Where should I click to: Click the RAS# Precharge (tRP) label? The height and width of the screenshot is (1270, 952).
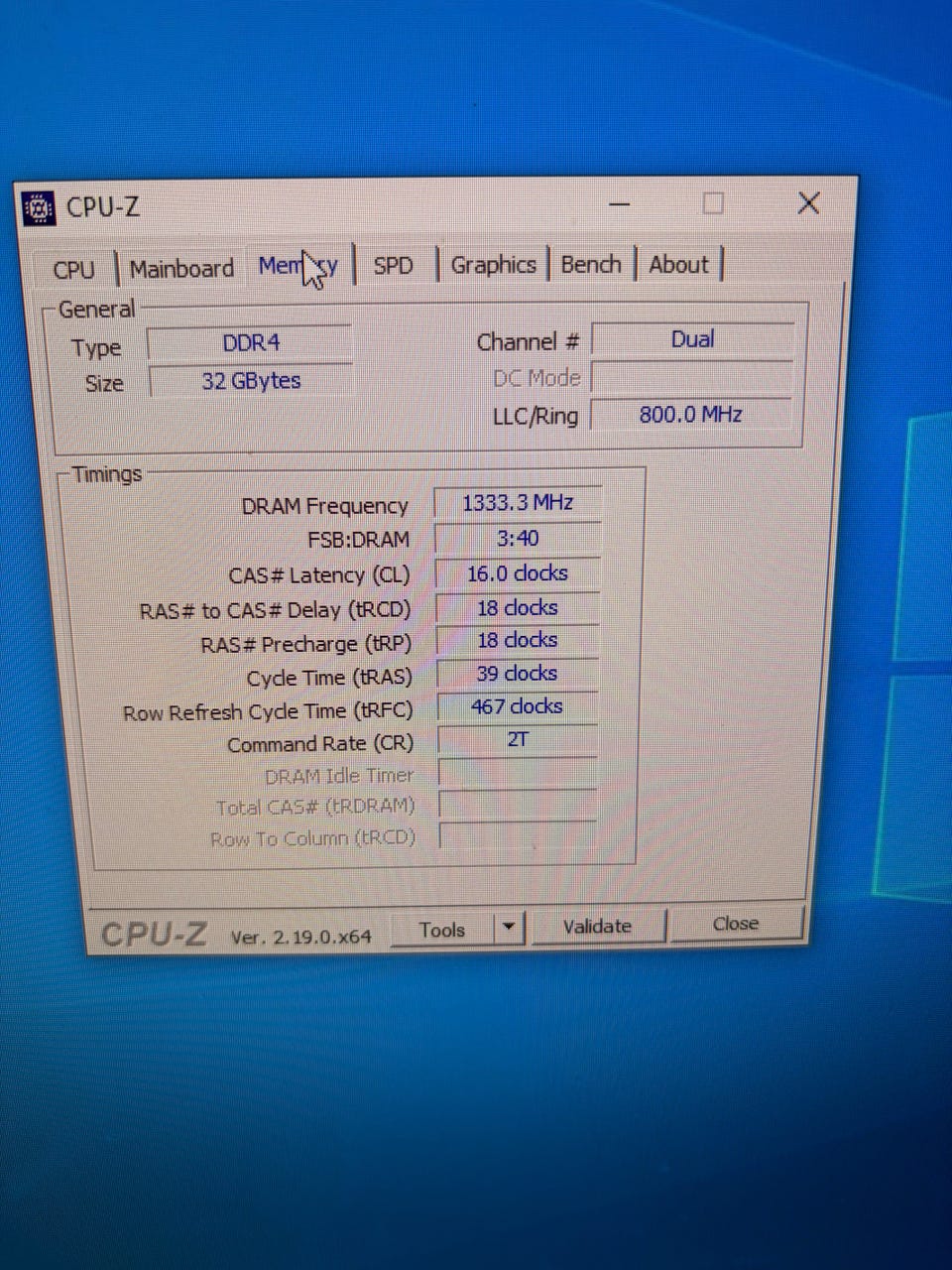pyautogui.click(x=305, y=645)
